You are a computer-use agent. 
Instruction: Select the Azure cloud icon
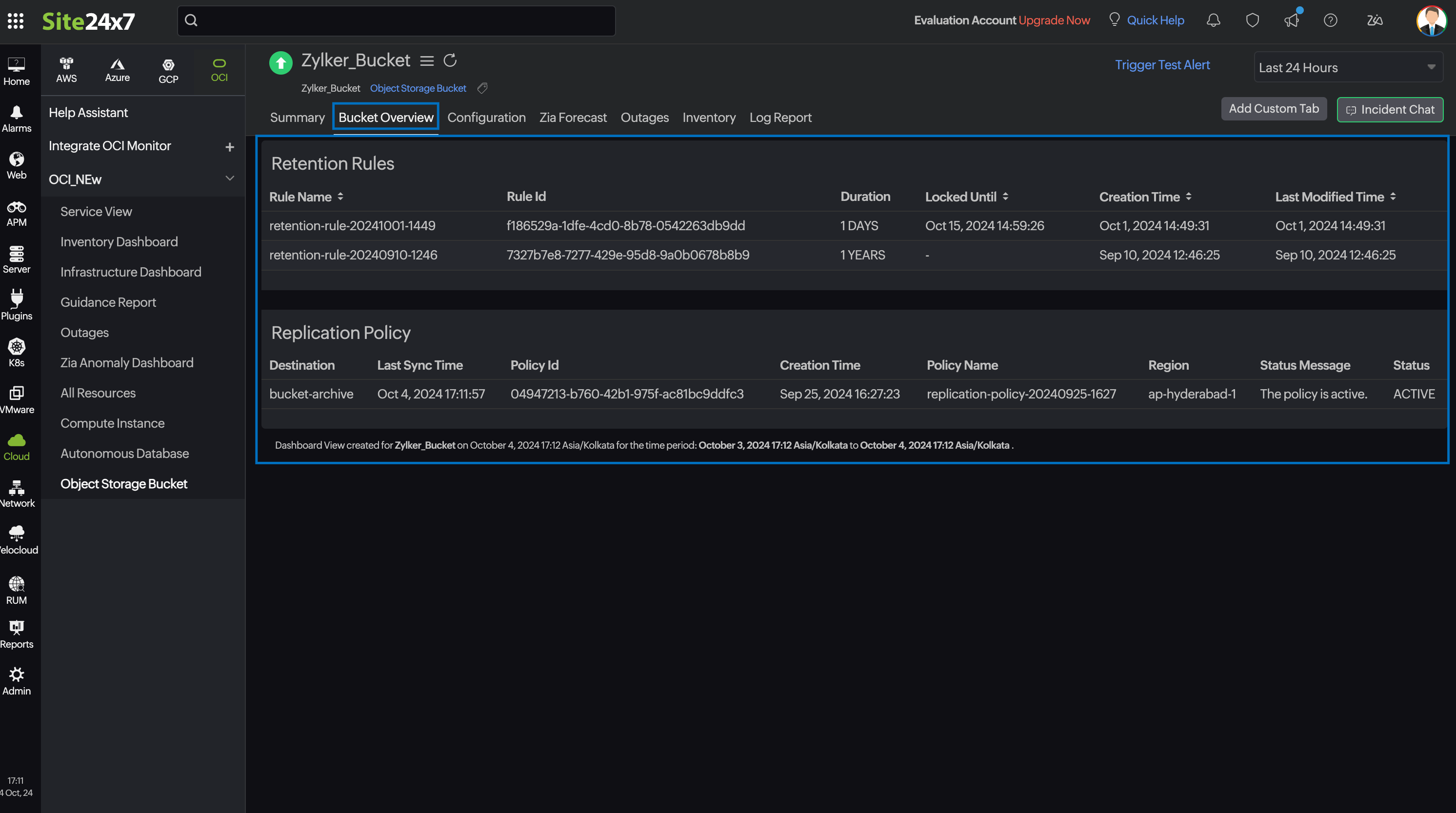tap(118, 69)
